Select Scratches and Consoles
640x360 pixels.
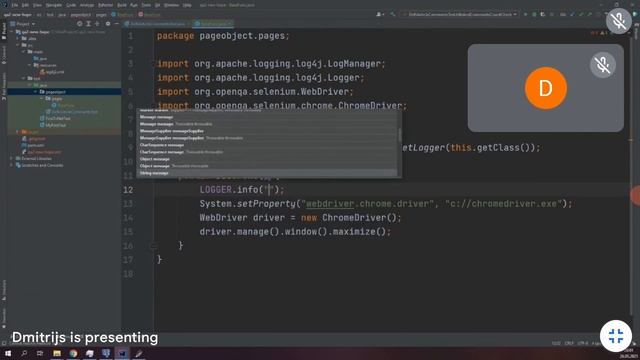40,165
